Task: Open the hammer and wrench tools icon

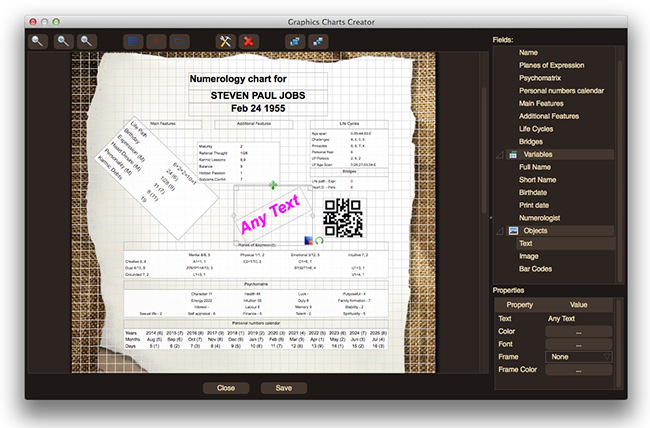Action: 226,41
